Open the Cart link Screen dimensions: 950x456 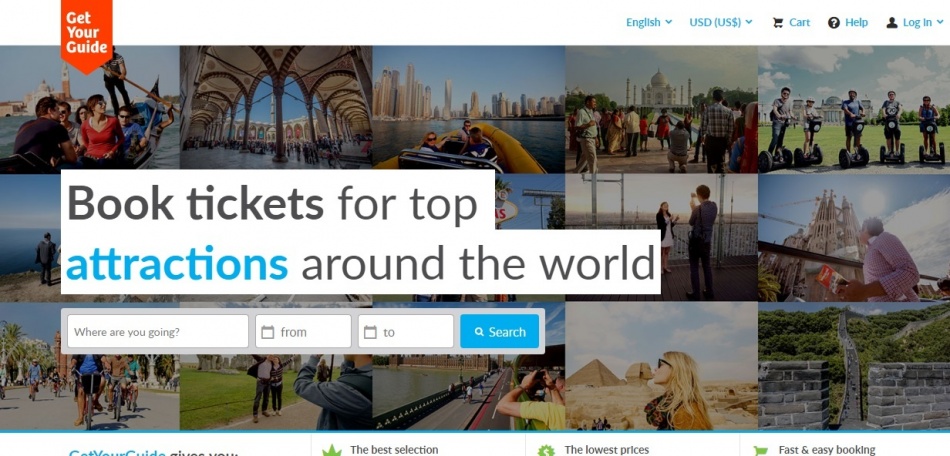tap(799, 22)
